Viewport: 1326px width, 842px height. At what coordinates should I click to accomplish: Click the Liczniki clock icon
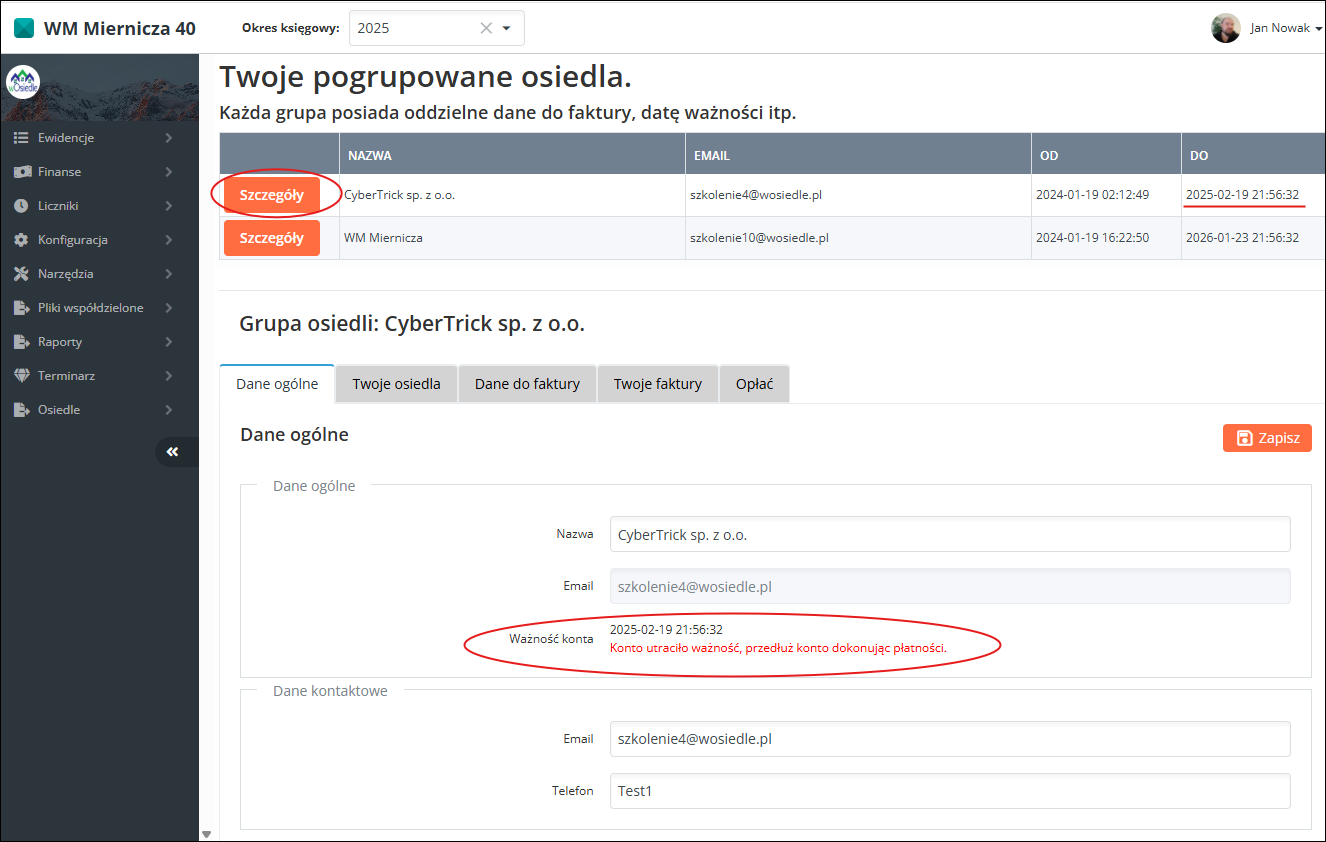pos(21,206)
